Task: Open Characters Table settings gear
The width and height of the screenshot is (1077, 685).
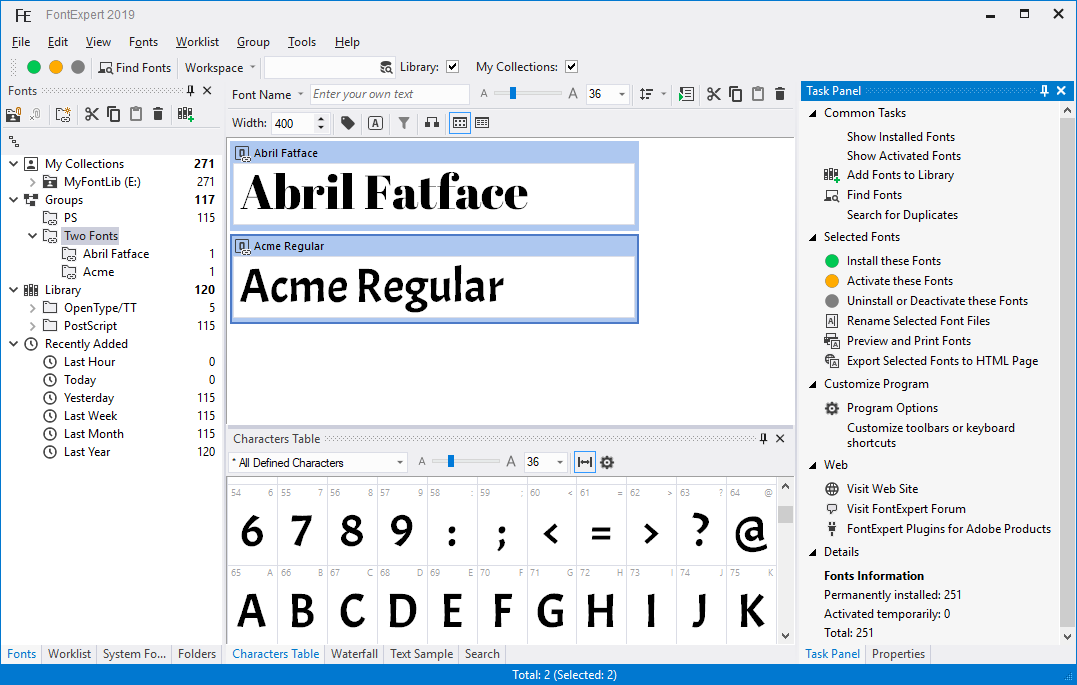Action: pyautogui.click(x=606, y=462)
